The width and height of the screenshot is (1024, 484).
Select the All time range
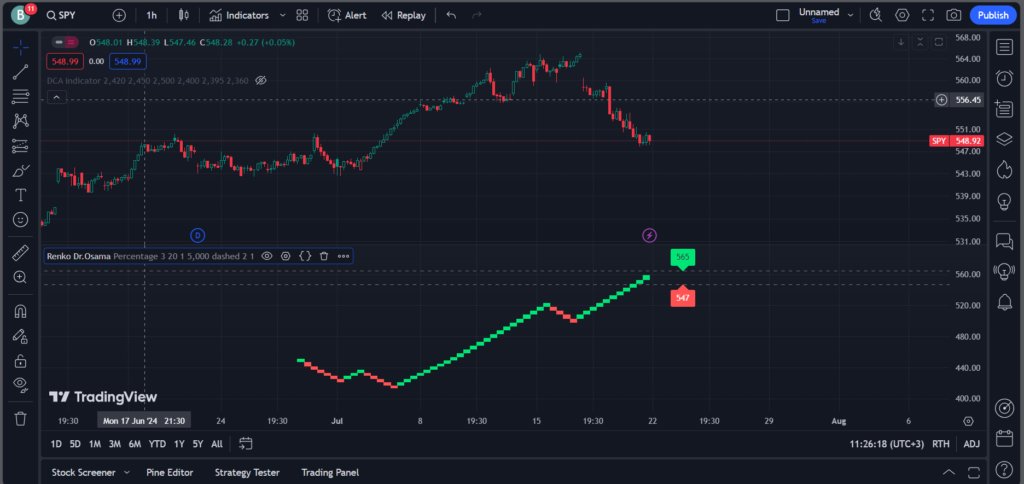(x=217, y=444)
